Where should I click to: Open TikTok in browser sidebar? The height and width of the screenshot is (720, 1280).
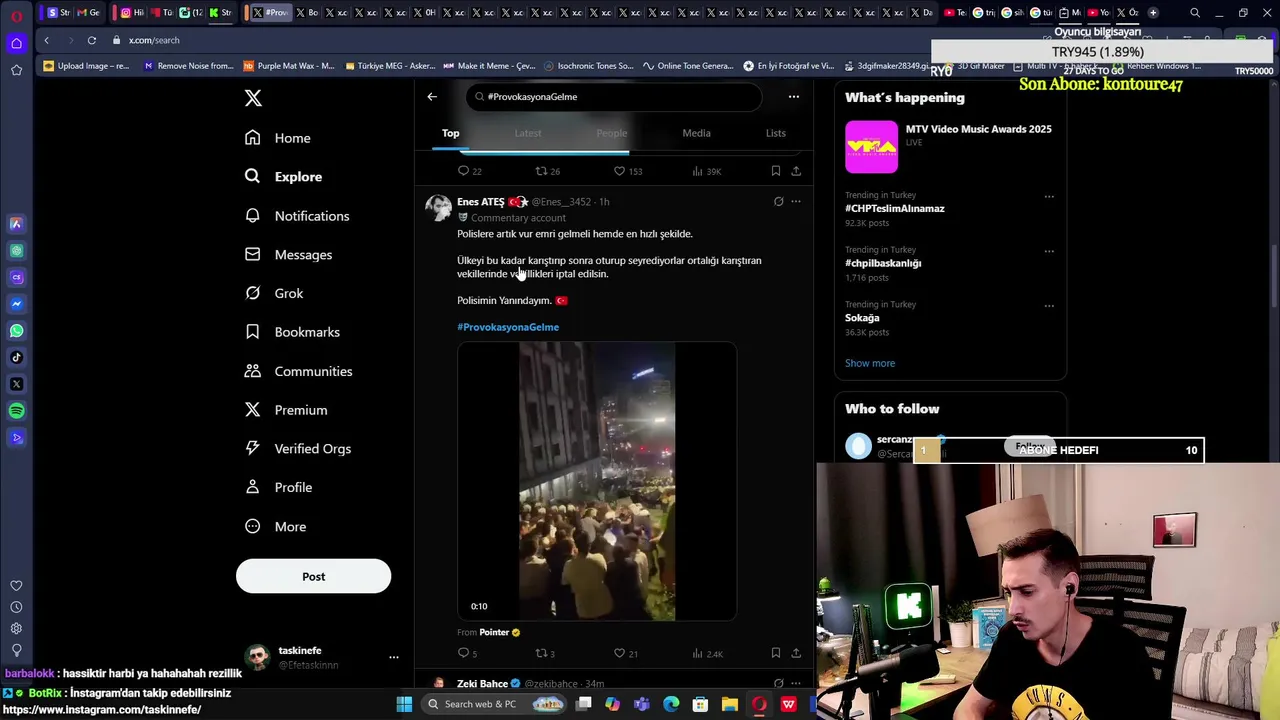click(x=16, y=357)
